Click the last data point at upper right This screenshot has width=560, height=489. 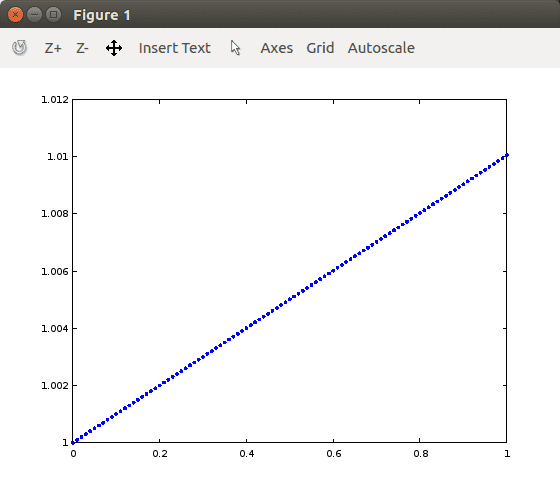click(506, 155)
